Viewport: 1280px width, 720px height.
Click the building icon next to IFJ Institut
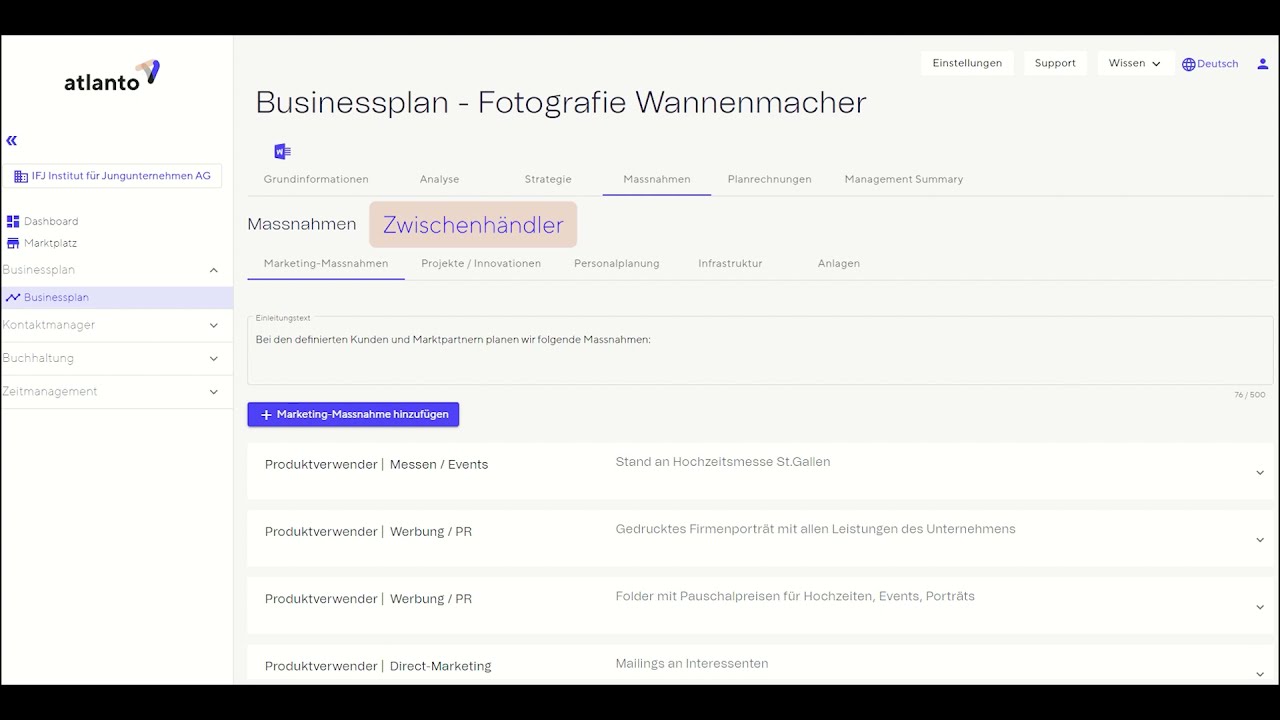click(19, 175)
